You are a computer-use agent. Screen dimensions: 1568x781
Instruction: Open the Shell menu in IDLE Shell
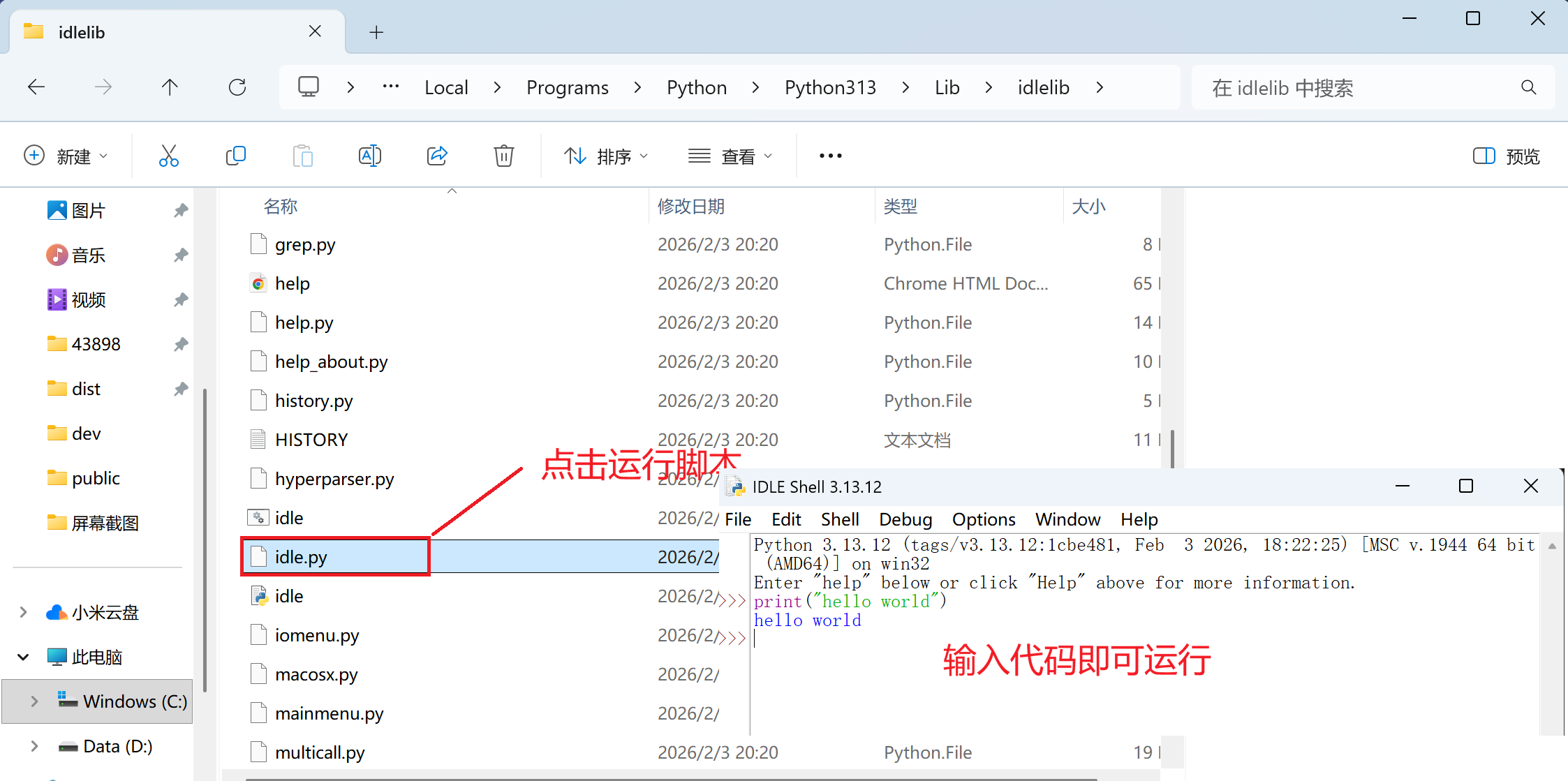point(839,519)
